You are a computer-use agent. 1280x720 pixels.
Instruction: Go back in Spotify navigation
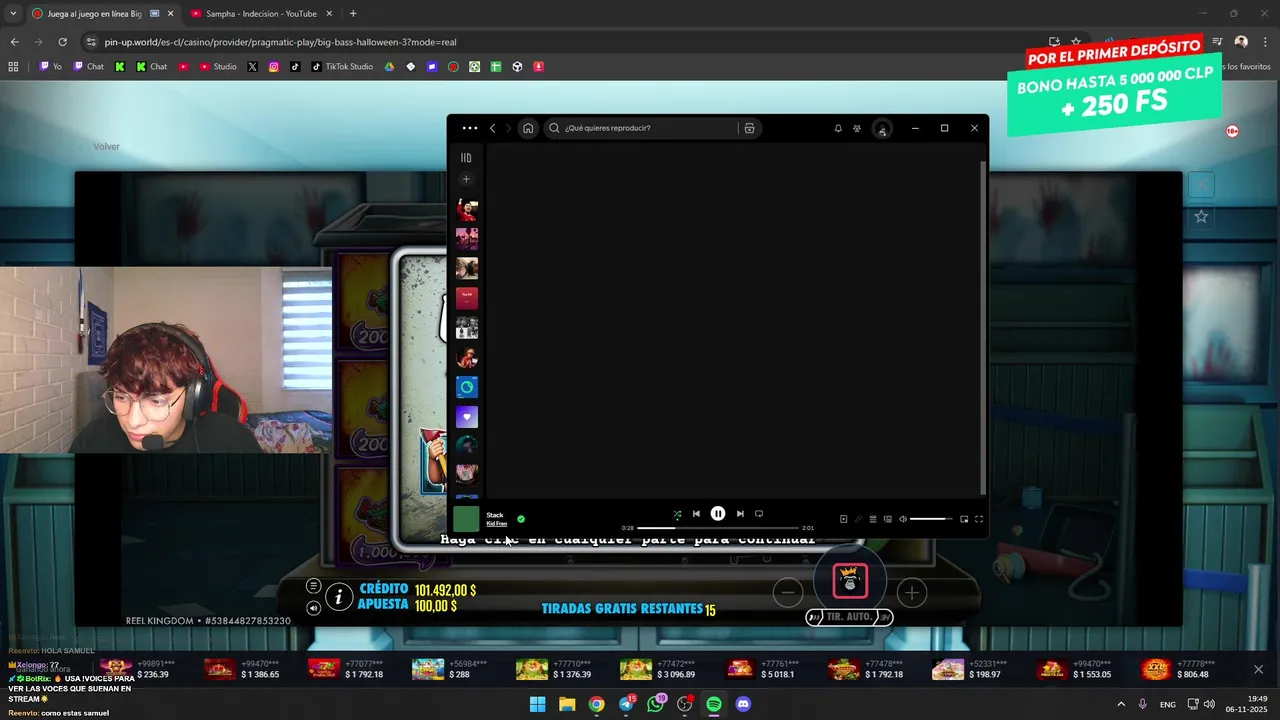tap(492, 128)
